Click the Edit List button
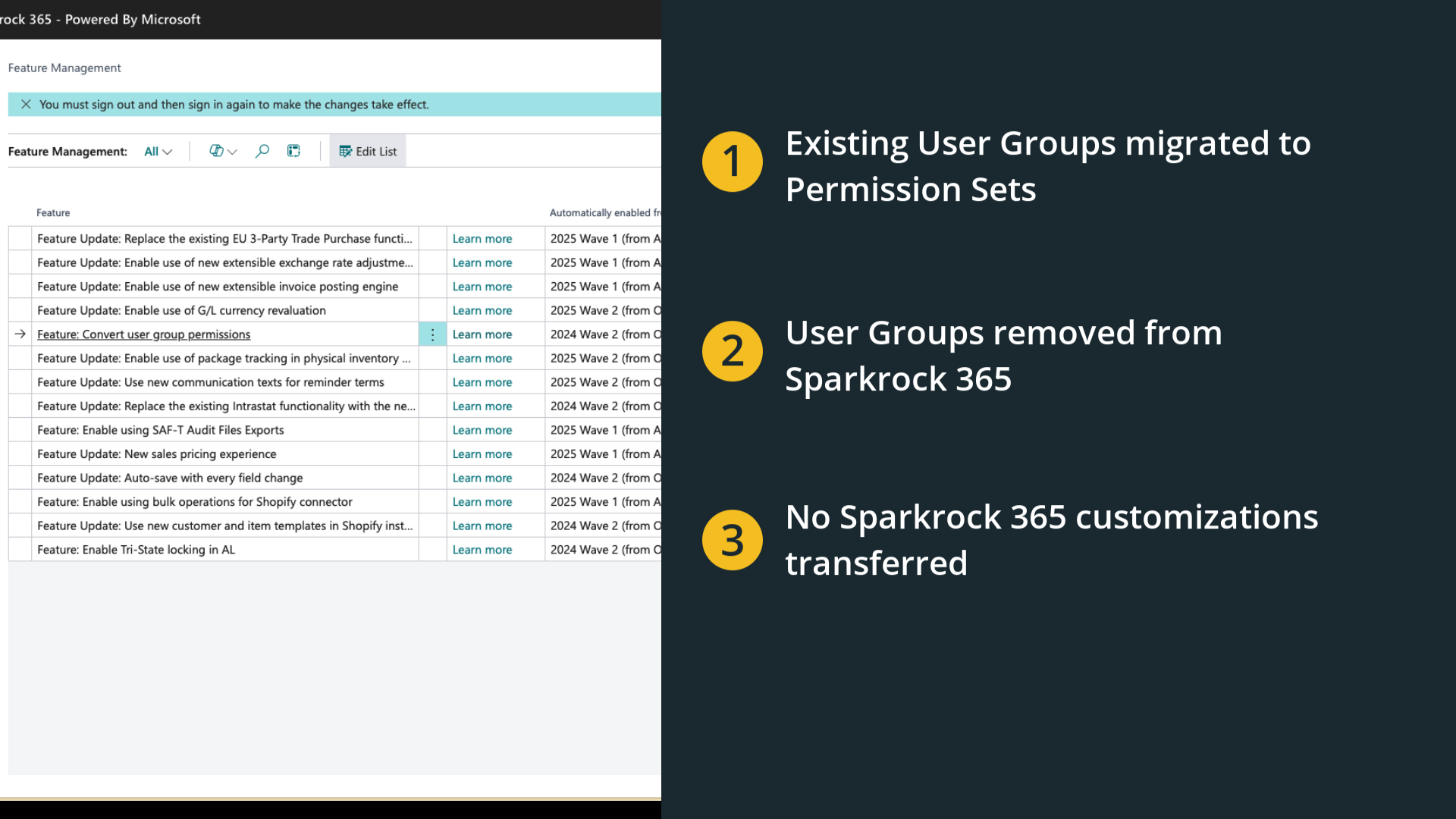Viewport: 1456px width, 819px height. coord(368,152)
